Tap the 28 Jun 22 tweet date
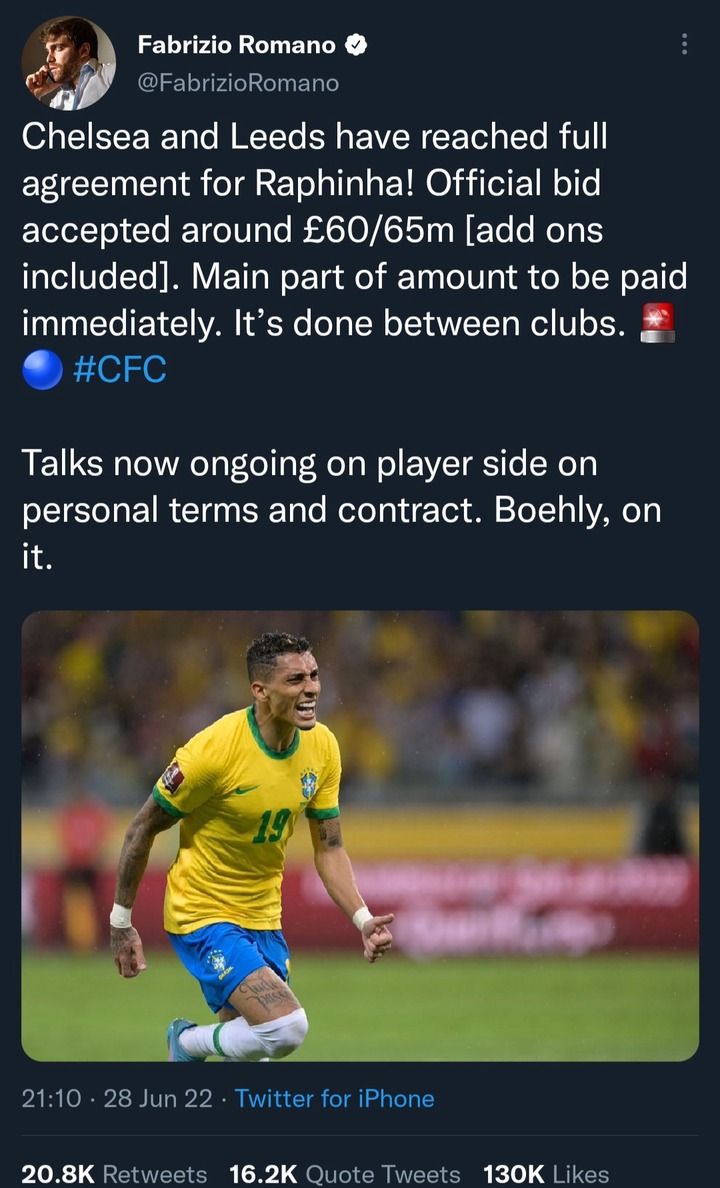Image resolution: width=720 pixels, height=1188 pixels. (x=158, y=1099)
